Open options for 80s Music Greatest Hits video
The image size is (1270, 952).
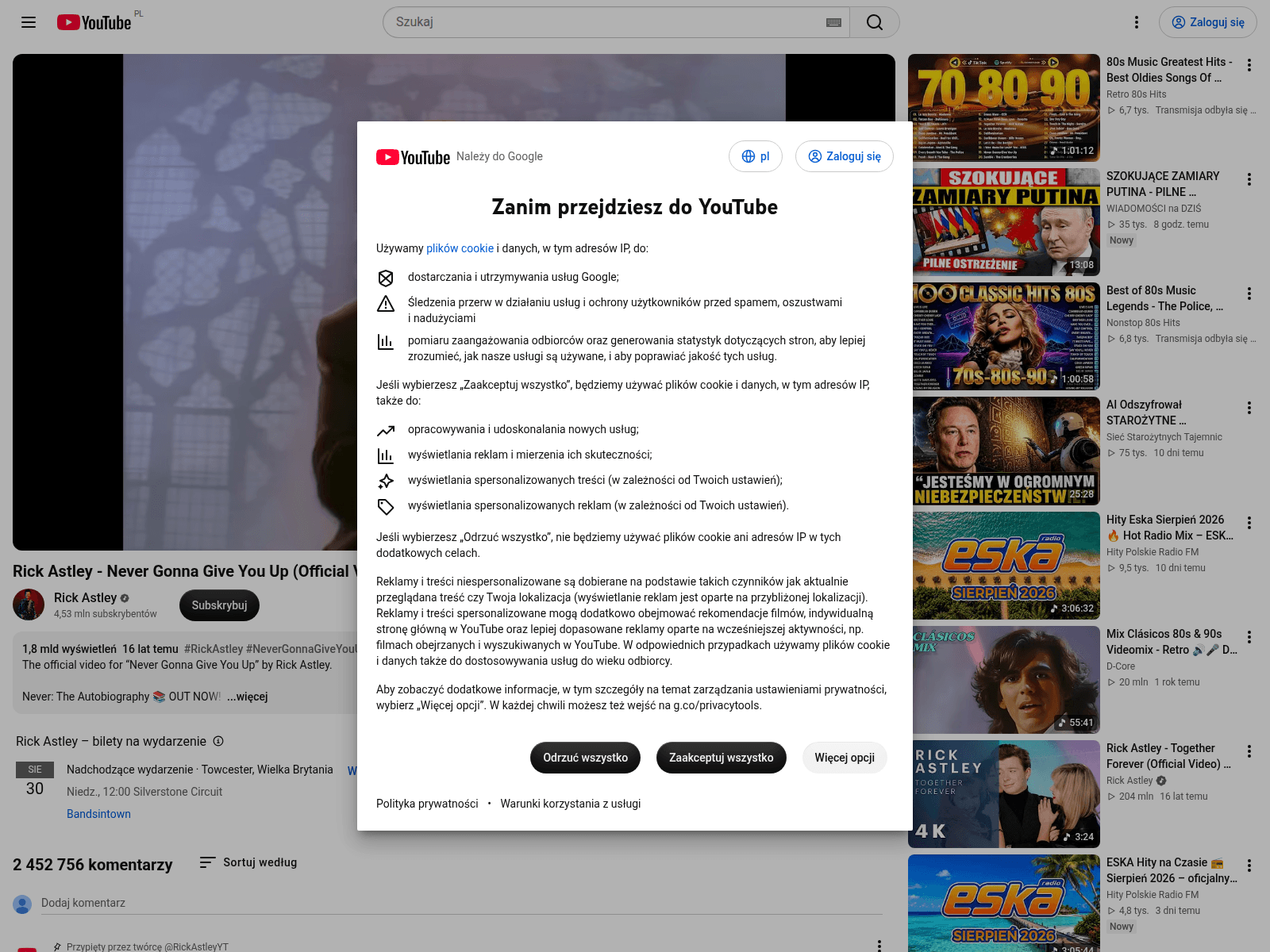tap(1249, 65)
